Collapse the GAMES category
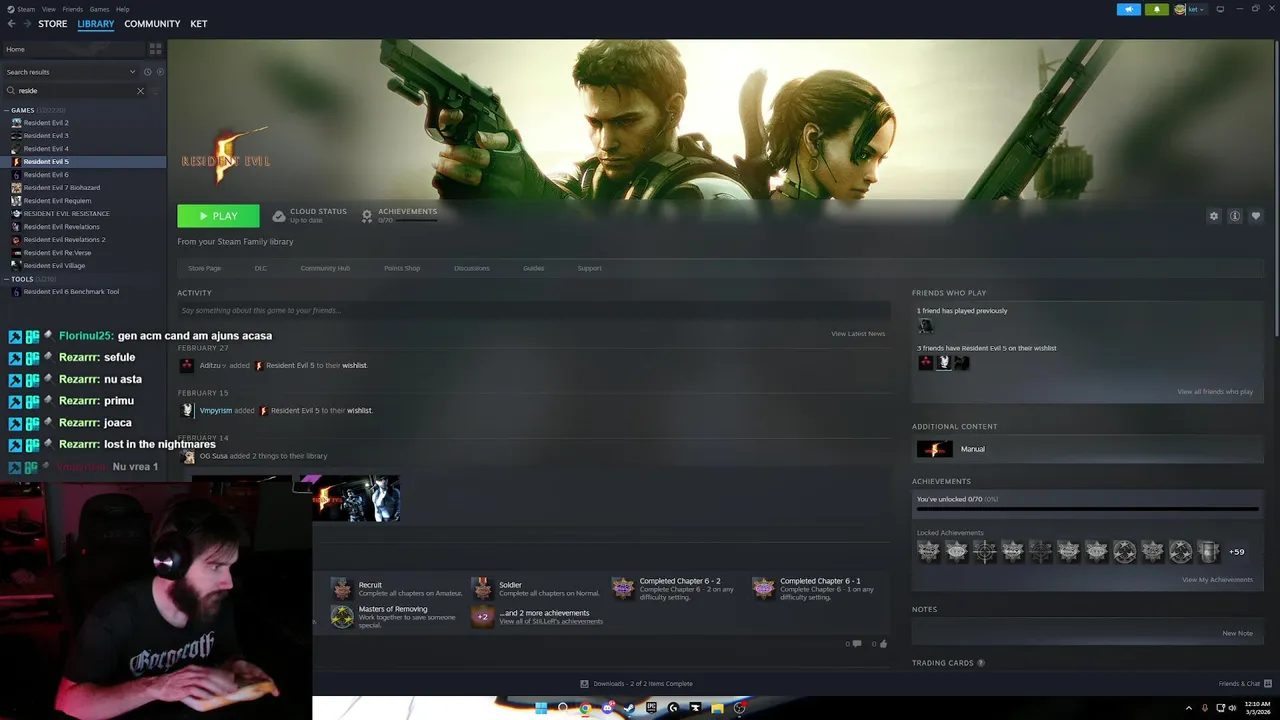The width and height of the screenshot is (1280, 720). tap(6, 110)
